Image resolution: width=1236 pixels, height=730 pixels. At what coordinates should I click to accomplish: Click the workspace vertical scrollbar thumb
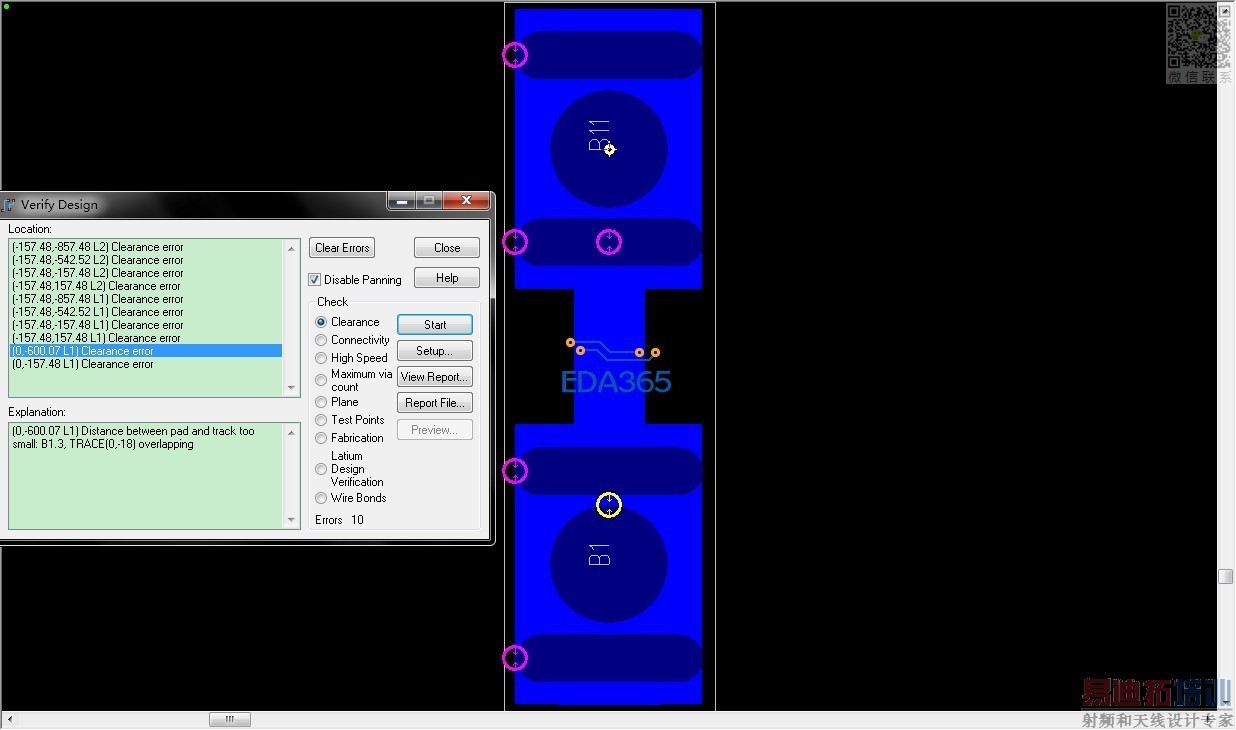1225,576
